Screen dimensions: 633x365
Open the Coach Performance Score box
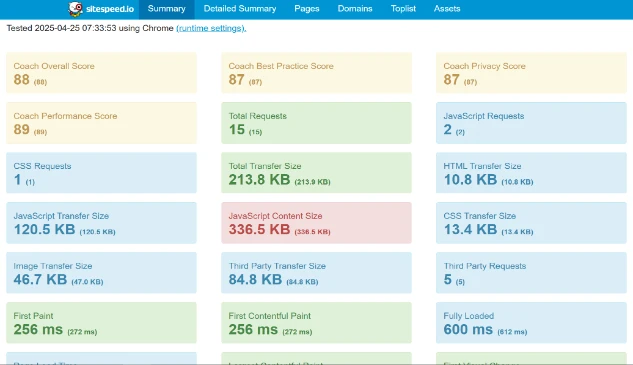coord(101,123)
